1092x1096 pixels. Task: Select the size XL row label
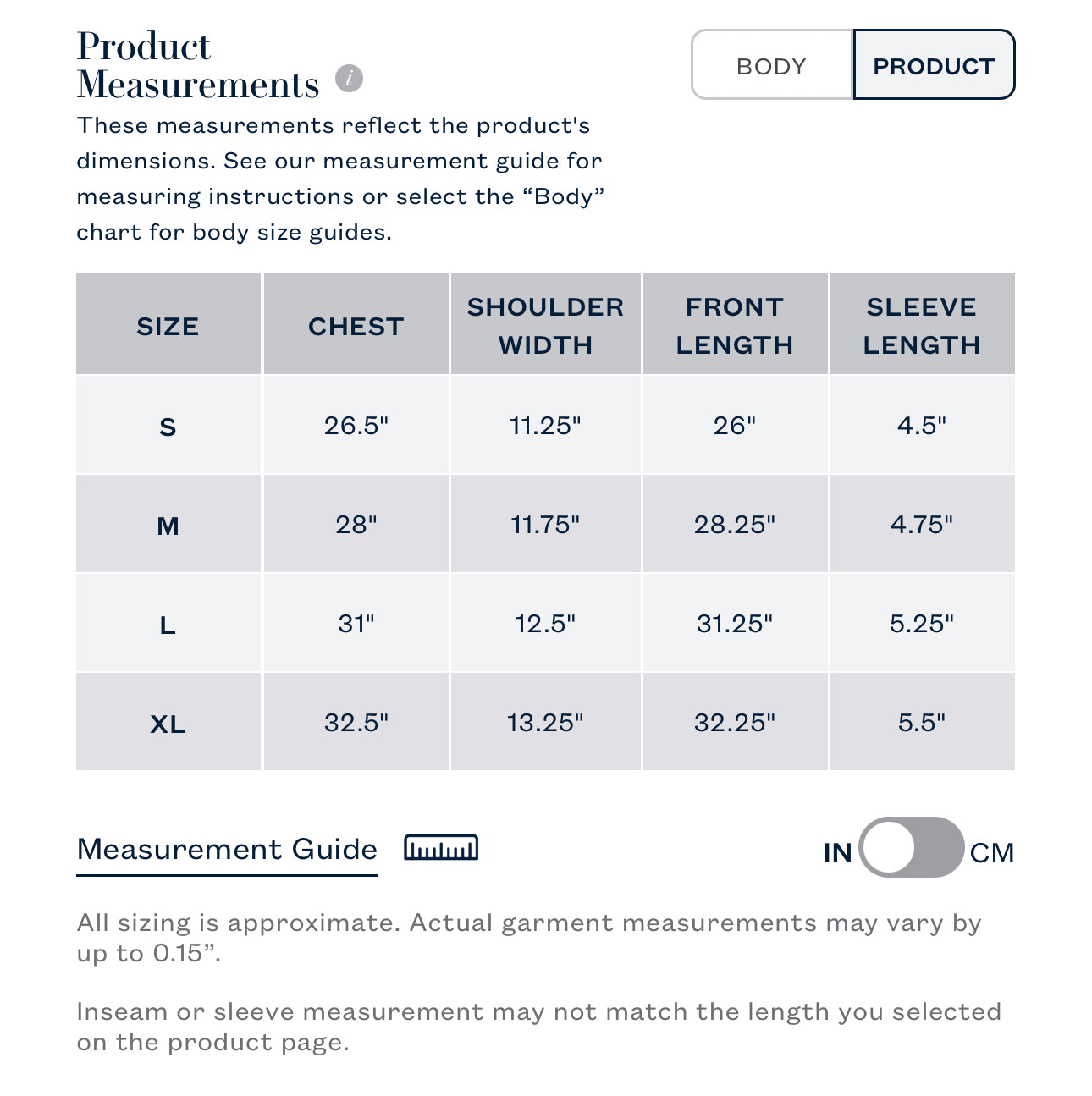click(168, 724)
